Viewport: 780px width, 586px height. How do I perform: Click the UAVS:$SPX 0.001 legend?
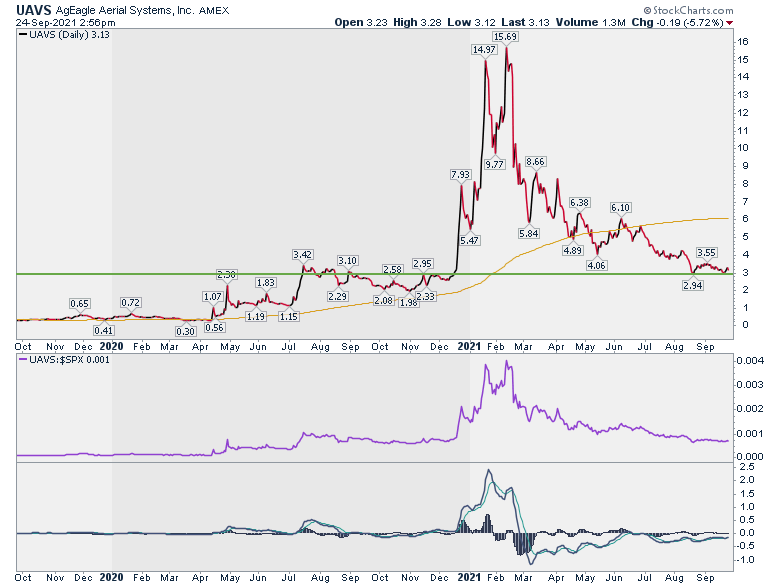(x=64, y=360)
